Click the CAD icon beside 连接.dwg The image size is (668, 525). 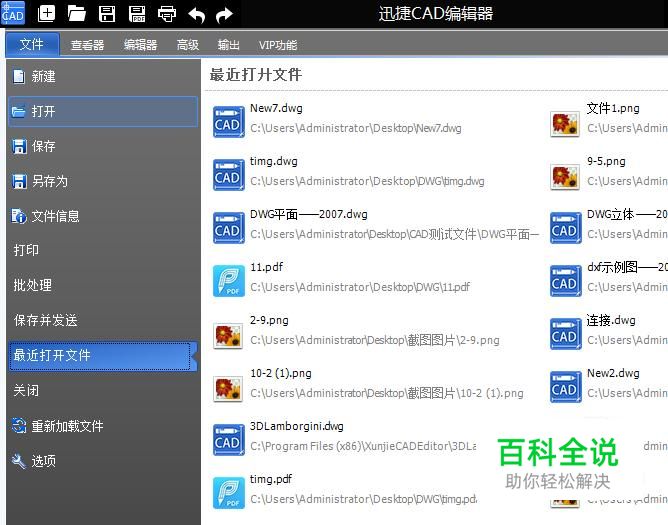[566, 334]
